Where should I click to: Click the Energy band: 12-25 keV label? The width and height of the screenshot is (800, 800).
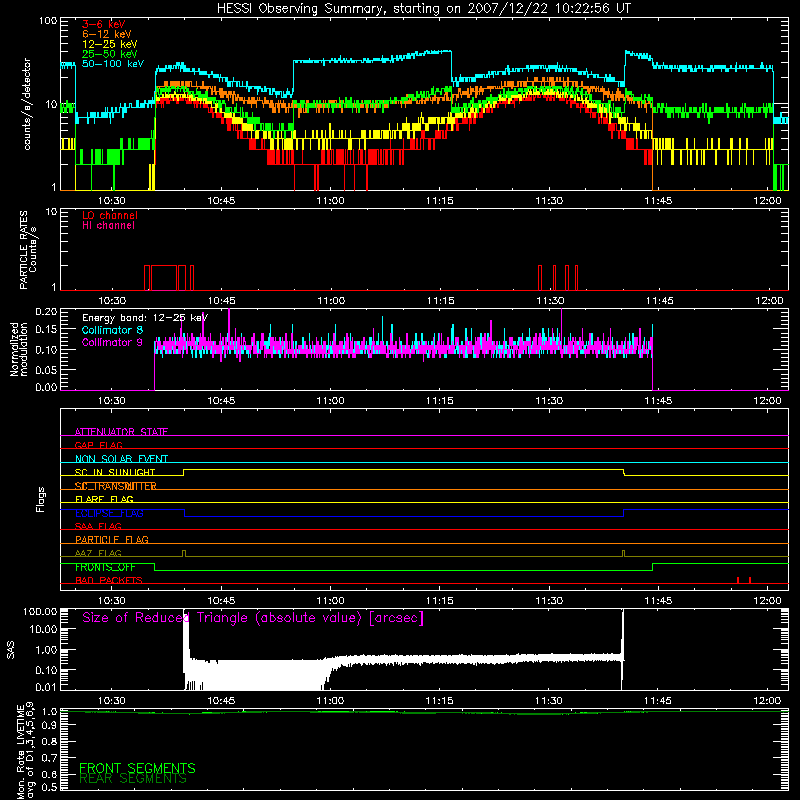(x=145, y=318)
